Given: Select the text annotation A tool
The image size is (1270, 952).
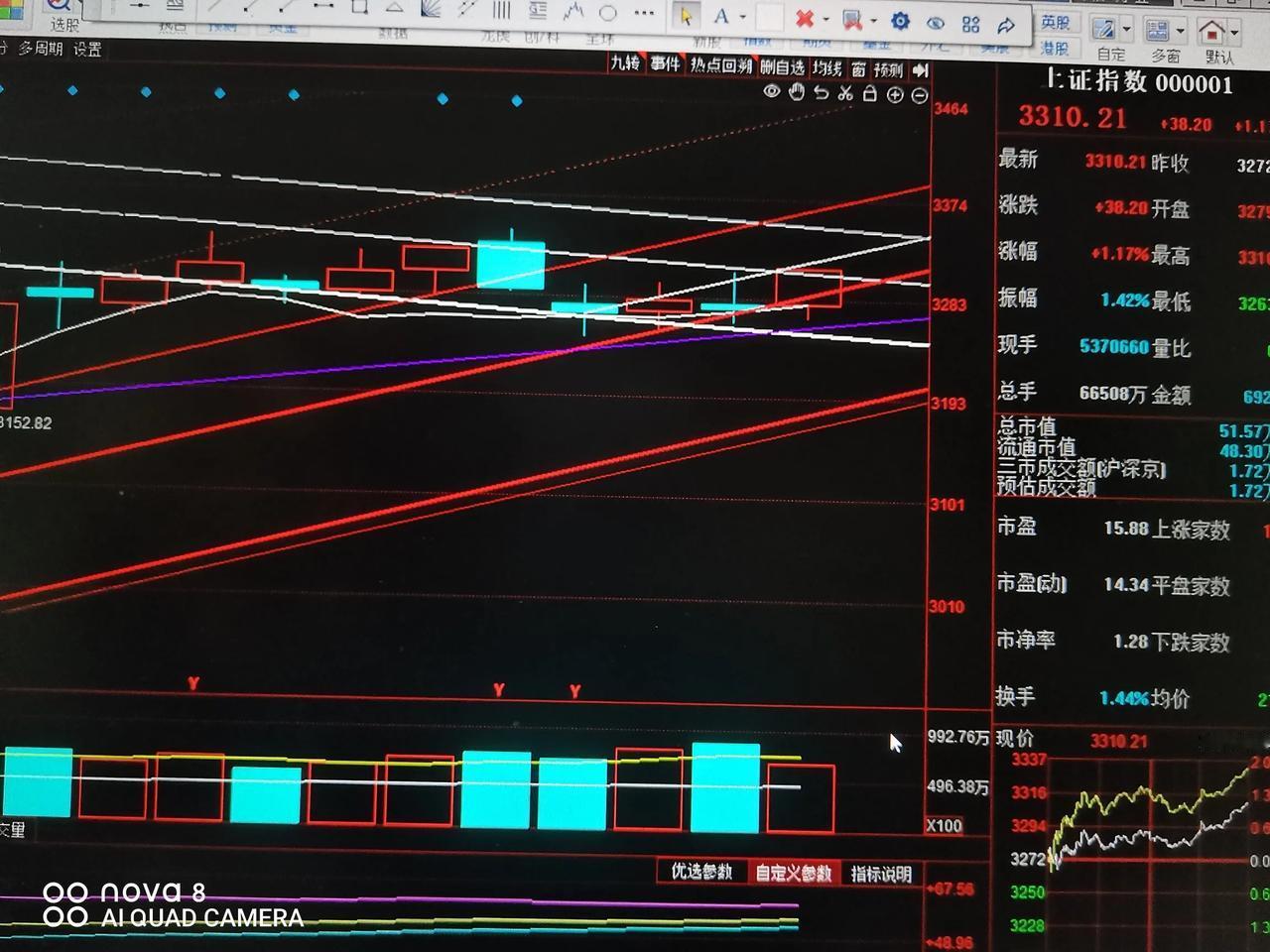Looking at the screenshot, I should [721, 16].
